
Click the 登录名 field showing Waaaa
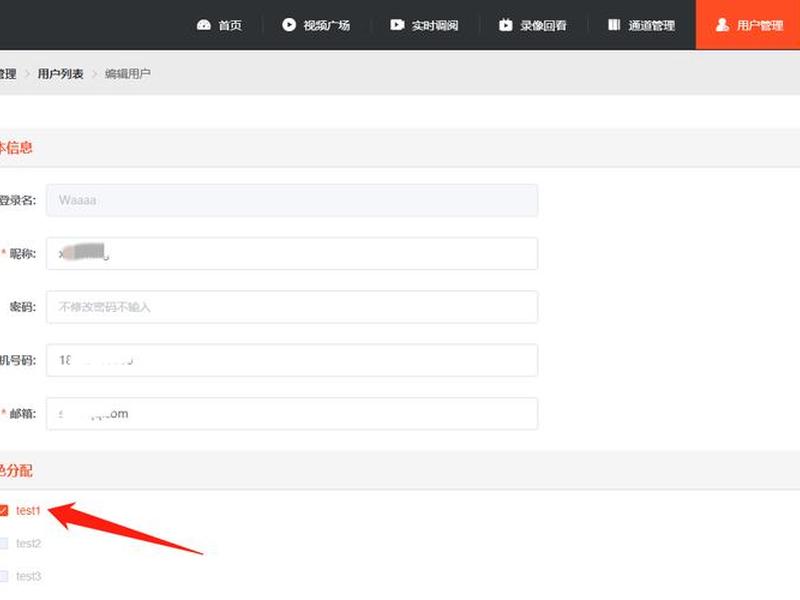[x=292, y=200]
